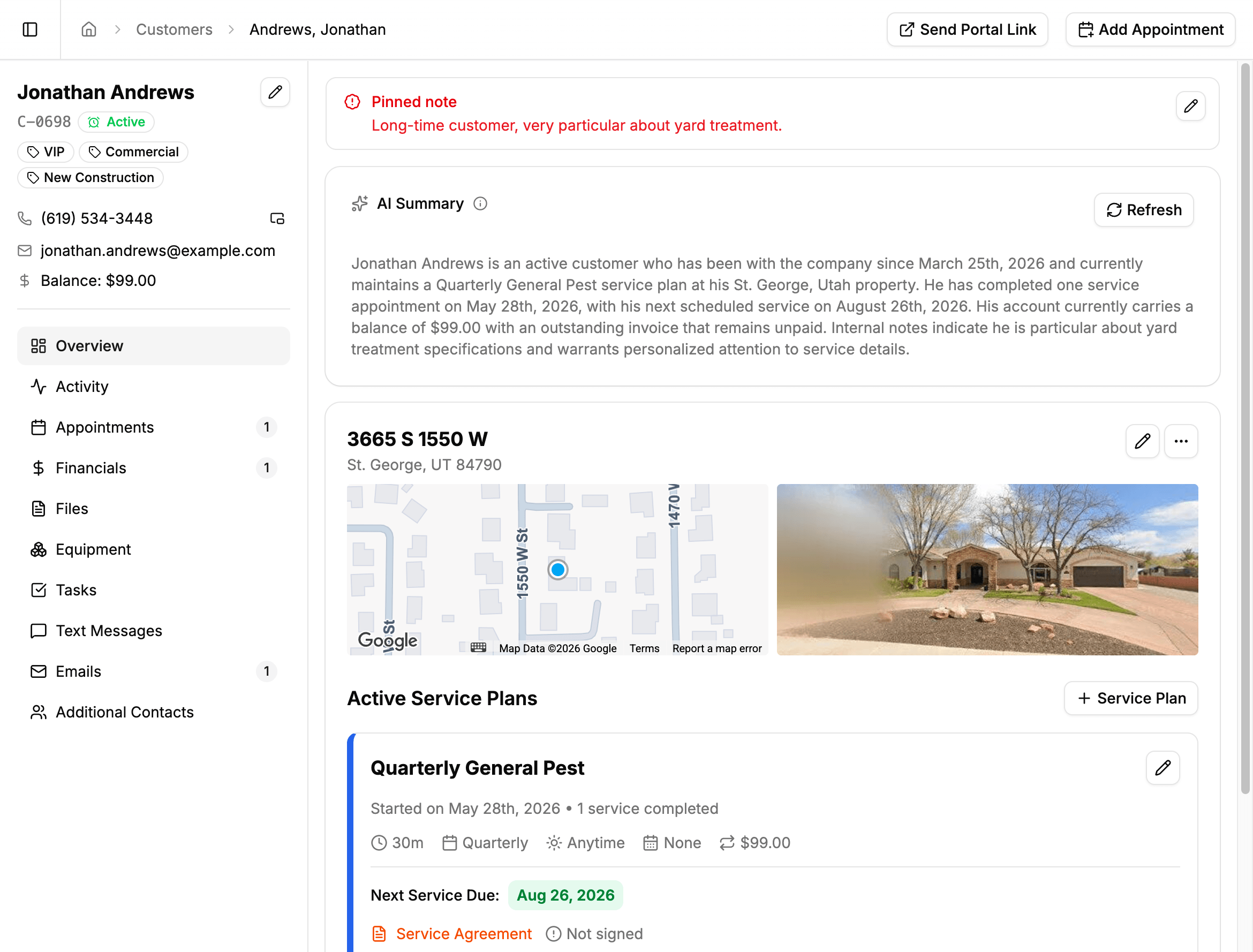This screenshot has height=952, width=1253.
Task: Click the phone icon beside the number
Action: (25, 218)
